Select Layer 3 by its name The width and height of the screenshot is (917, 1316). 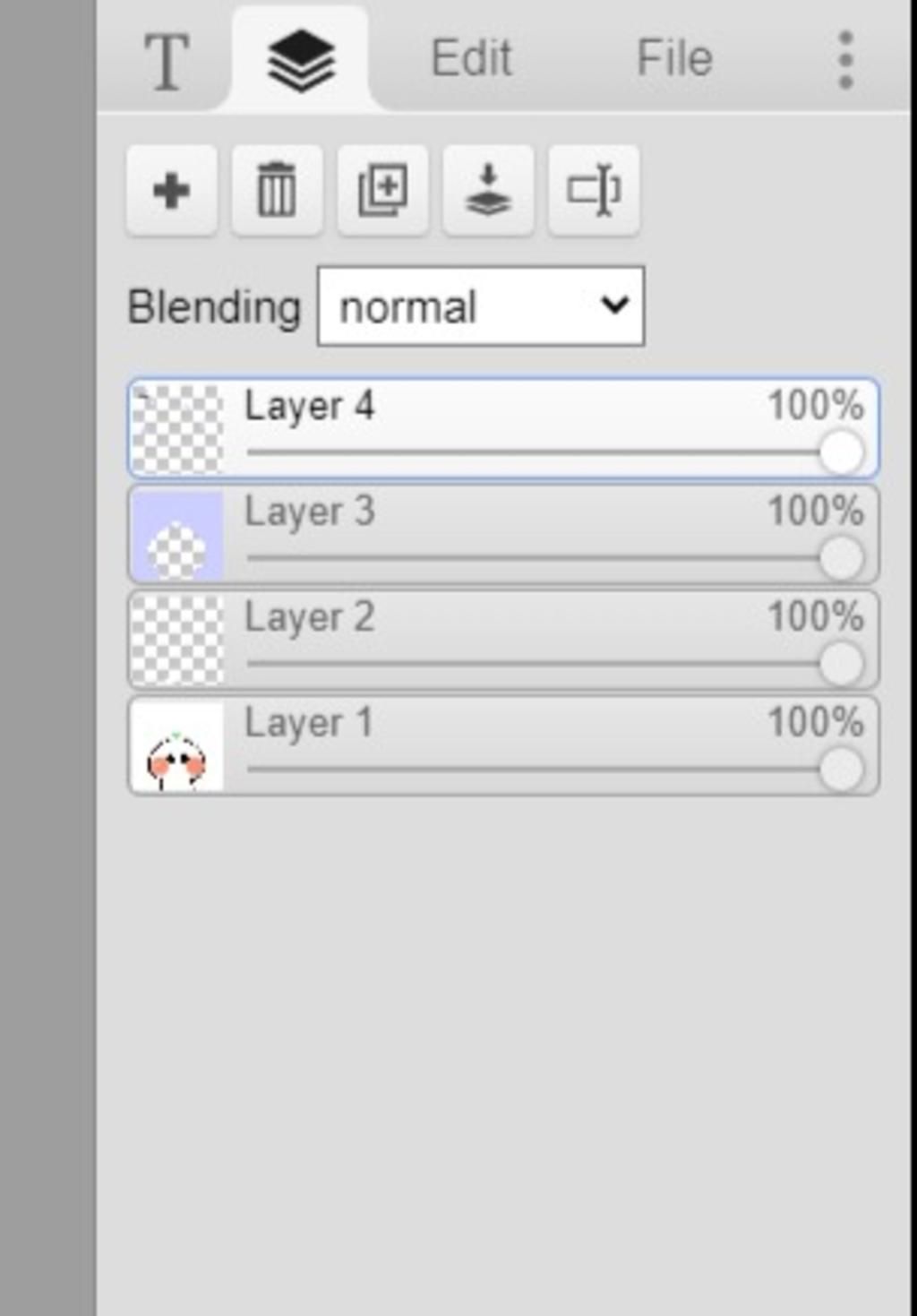(309, 512)
